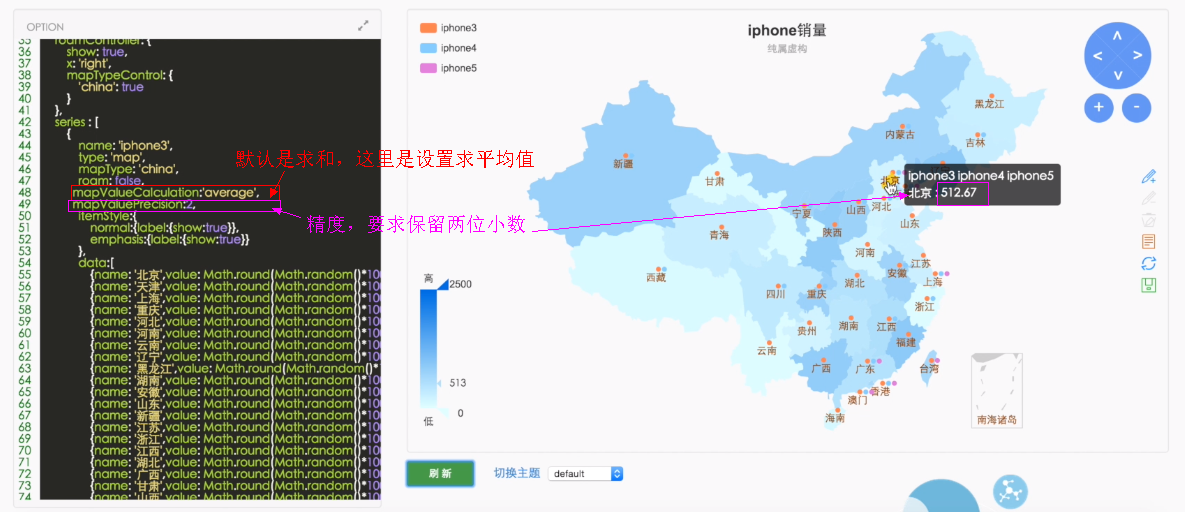Click the iphone销量 chart title
The height and width of the screenshot is (512, 1185).
787,30
